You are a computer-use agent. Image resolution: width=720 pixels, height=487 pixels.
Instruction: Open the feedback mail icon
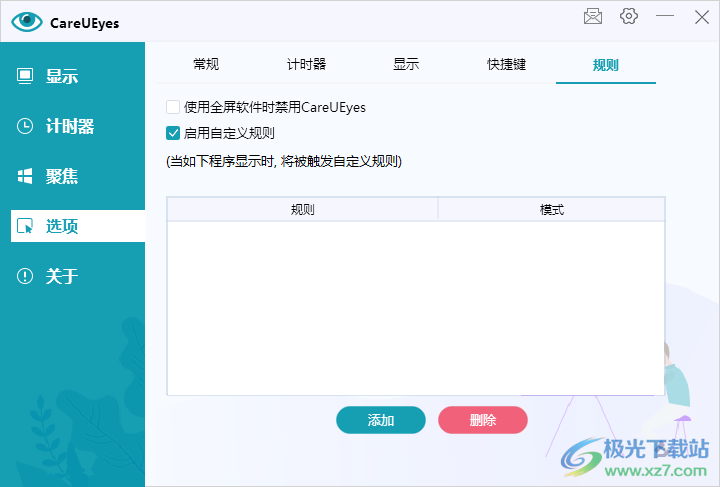tap(593, 17)
